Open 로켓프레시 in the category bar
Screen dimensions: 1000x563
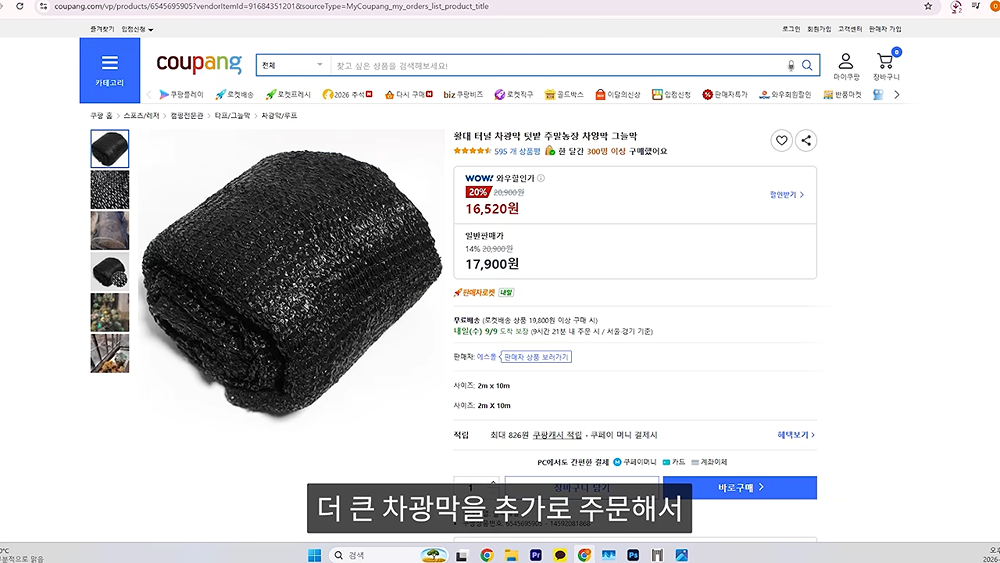(x=288, y=94)
